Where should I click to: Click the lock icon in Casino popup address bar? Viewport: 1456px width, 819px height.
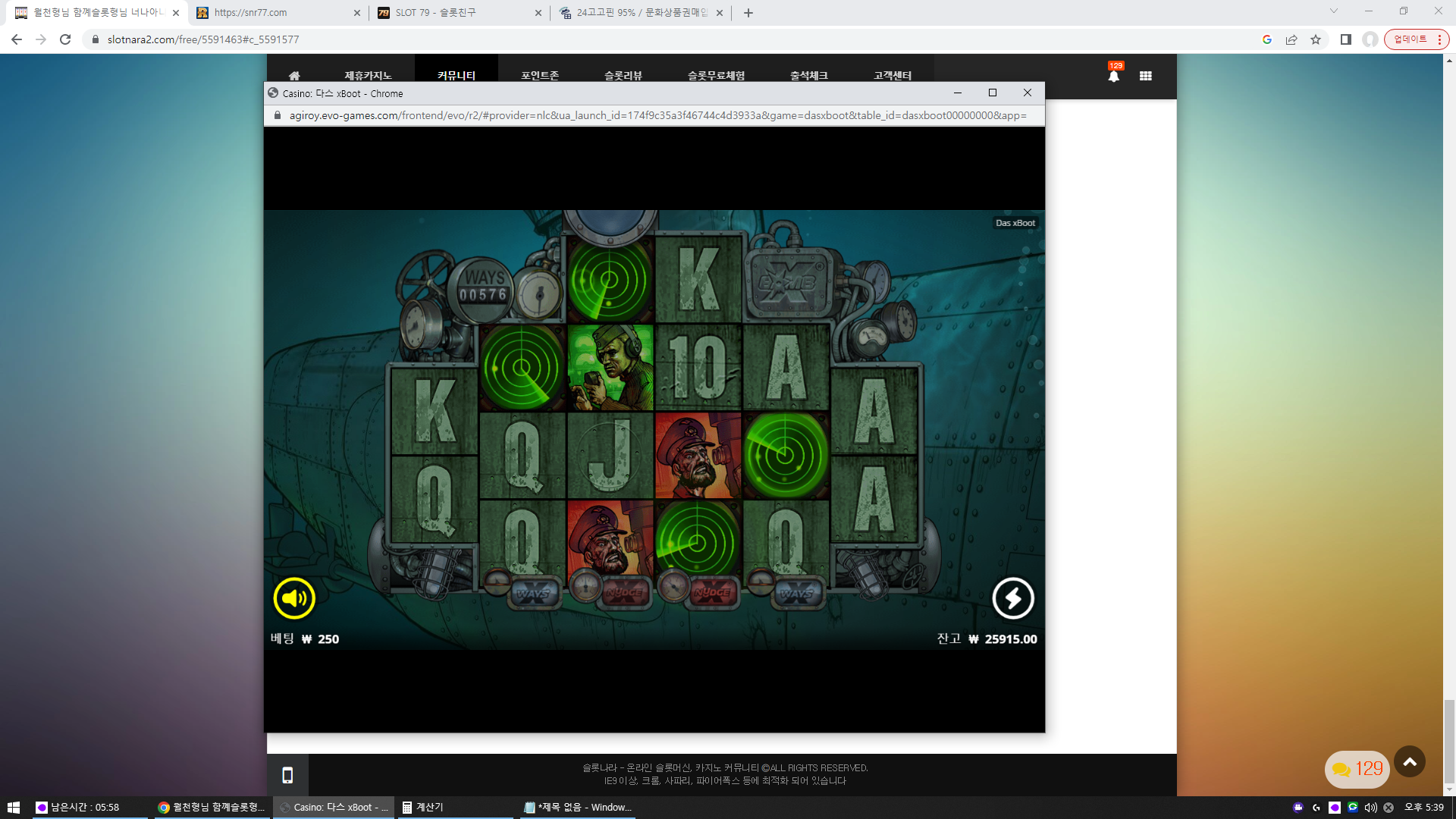pos(278,115)
